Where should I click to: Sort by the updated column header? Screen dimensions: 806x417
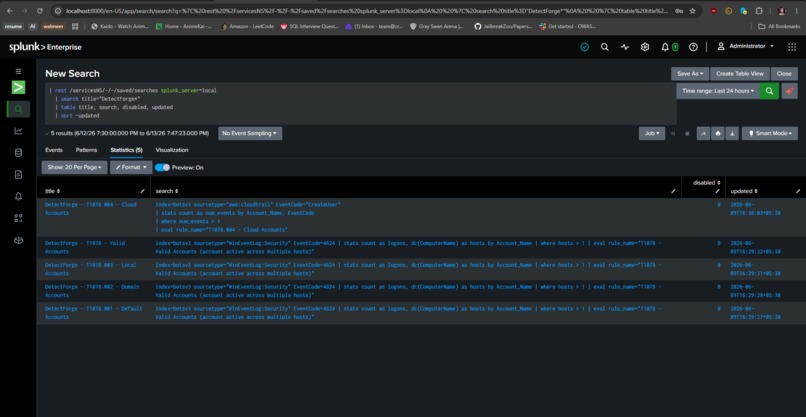click(743, 191)
